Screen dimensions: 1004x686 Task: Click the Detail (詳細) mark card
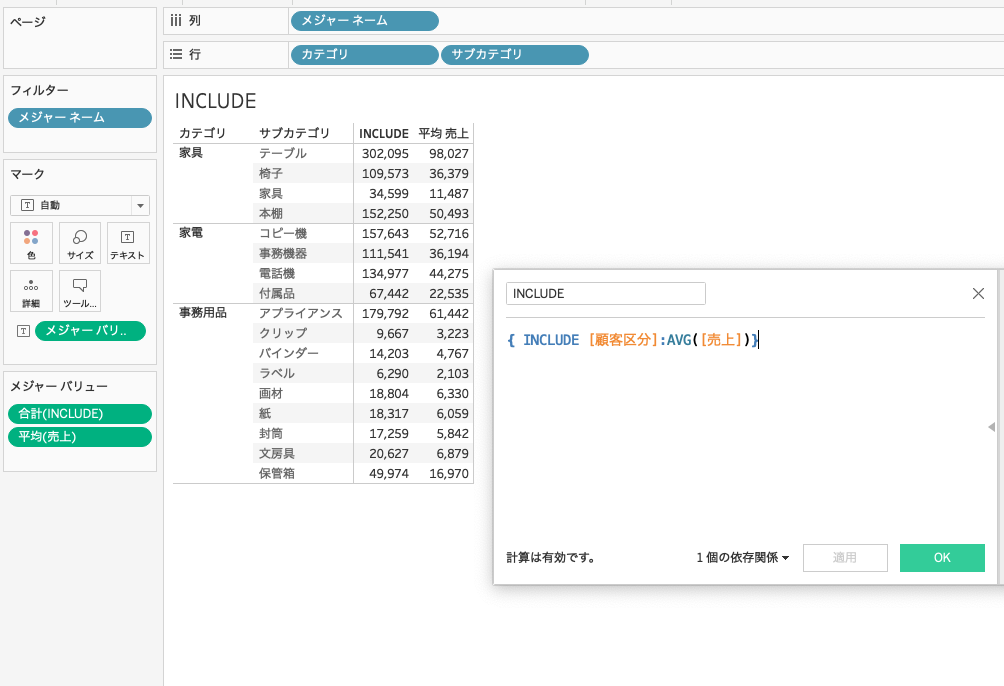click(31, 291)
